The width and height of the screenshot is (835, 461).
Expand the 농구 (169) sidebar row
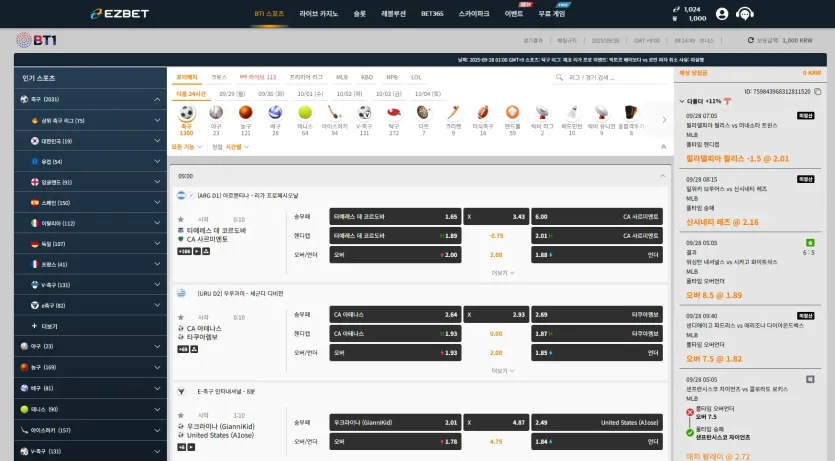coord(91,367)
